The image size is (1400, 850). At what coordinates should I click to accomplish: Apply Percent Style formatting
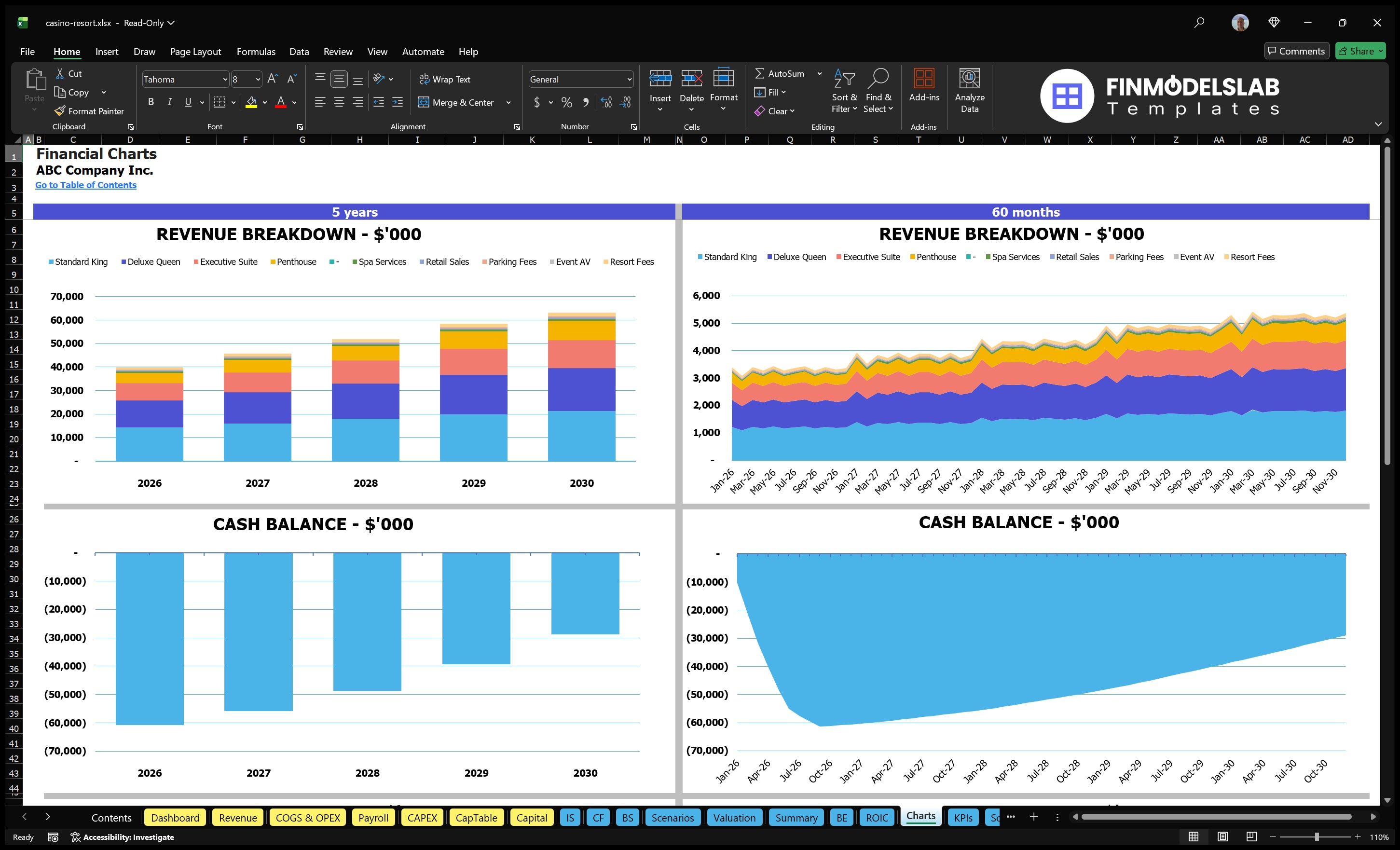566,102
